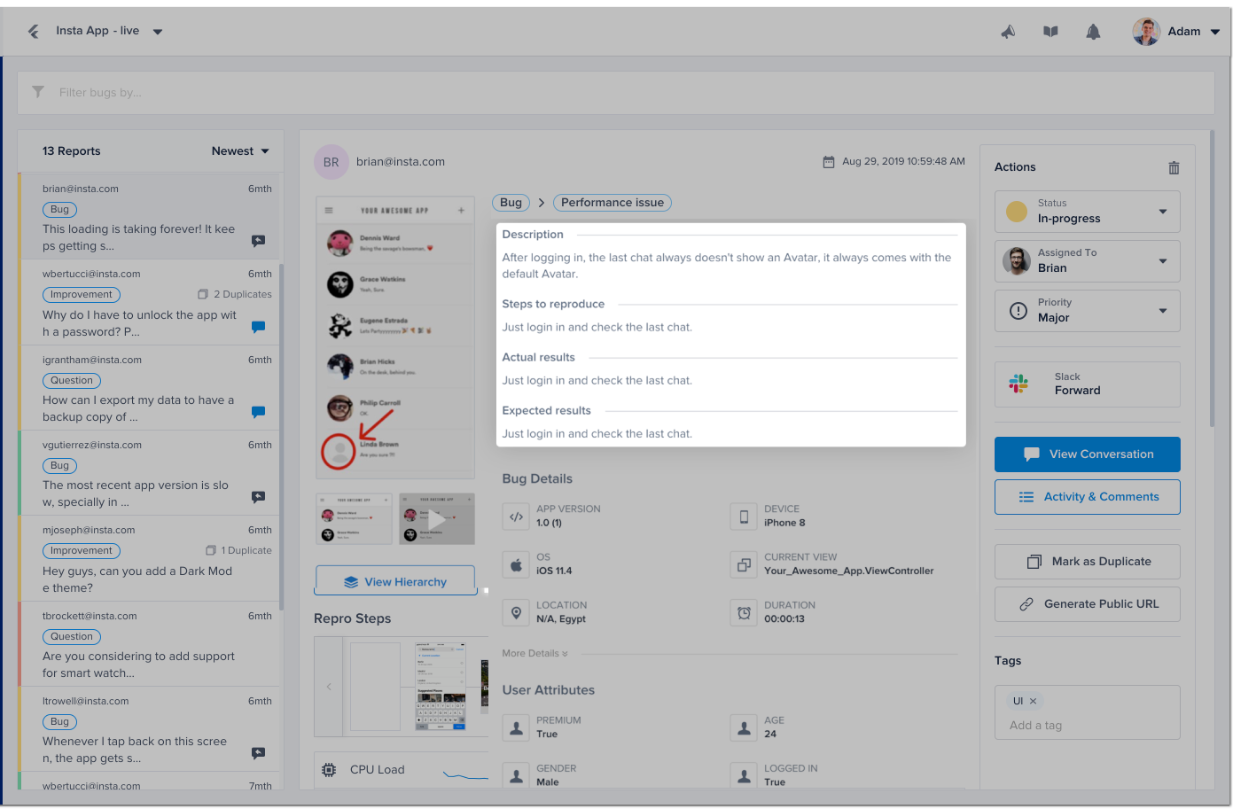Click the device phone icon
The image size is (1238, 812).
pyautogui.click(x=744, y=517)
